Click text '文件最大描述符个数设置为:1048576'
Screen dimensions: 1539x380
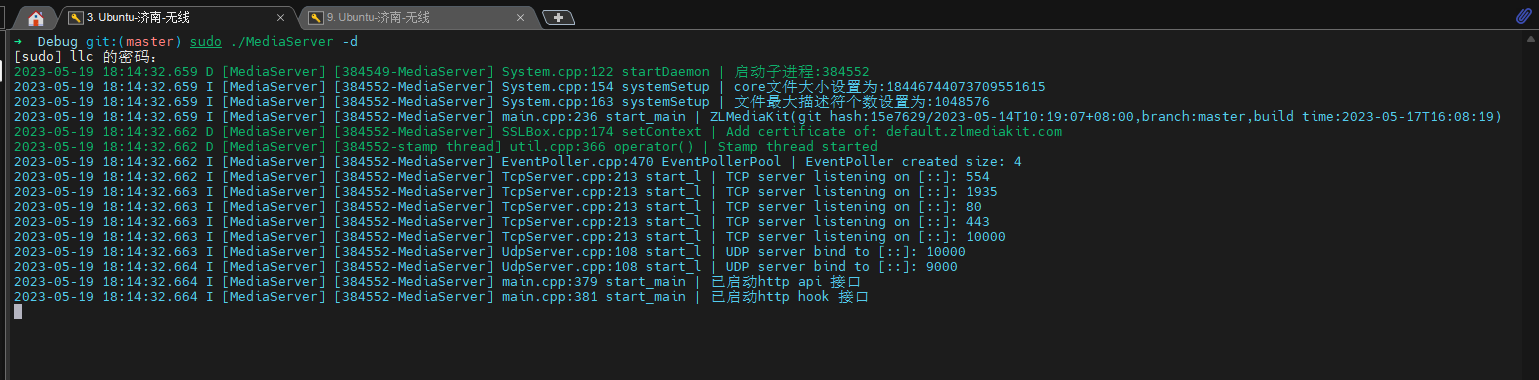(x=861, y=101)
